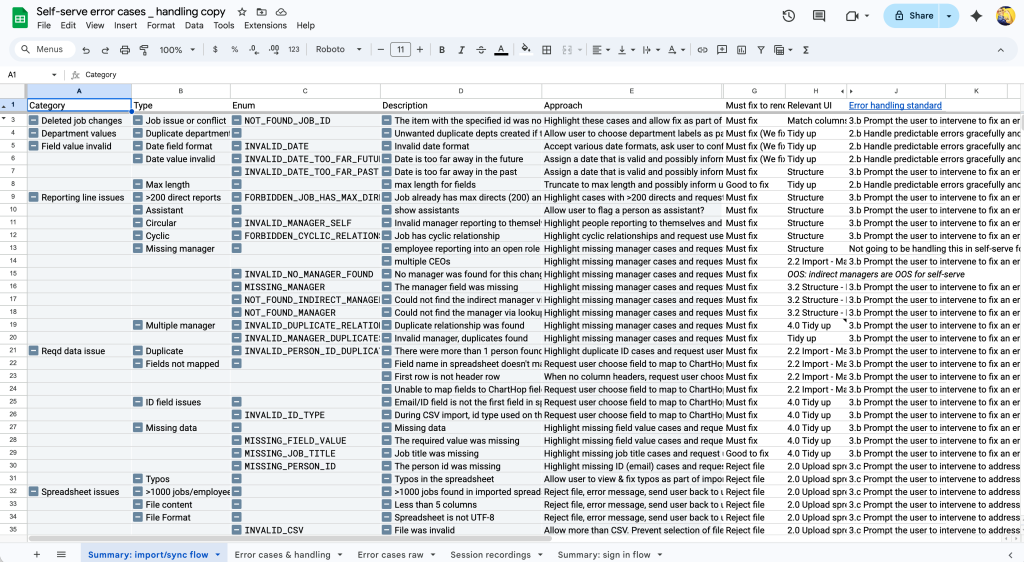The image size is (1024, 562).
Task: Open the functions sigma menu
Action: pyautogui.click(x=806, y=50)
